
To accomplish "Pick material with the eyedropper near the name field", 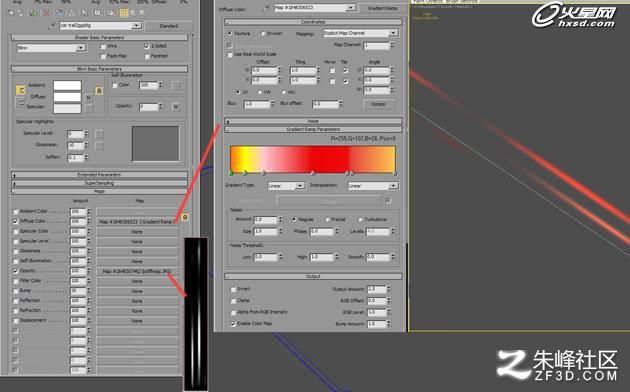I will coord(51,26).
